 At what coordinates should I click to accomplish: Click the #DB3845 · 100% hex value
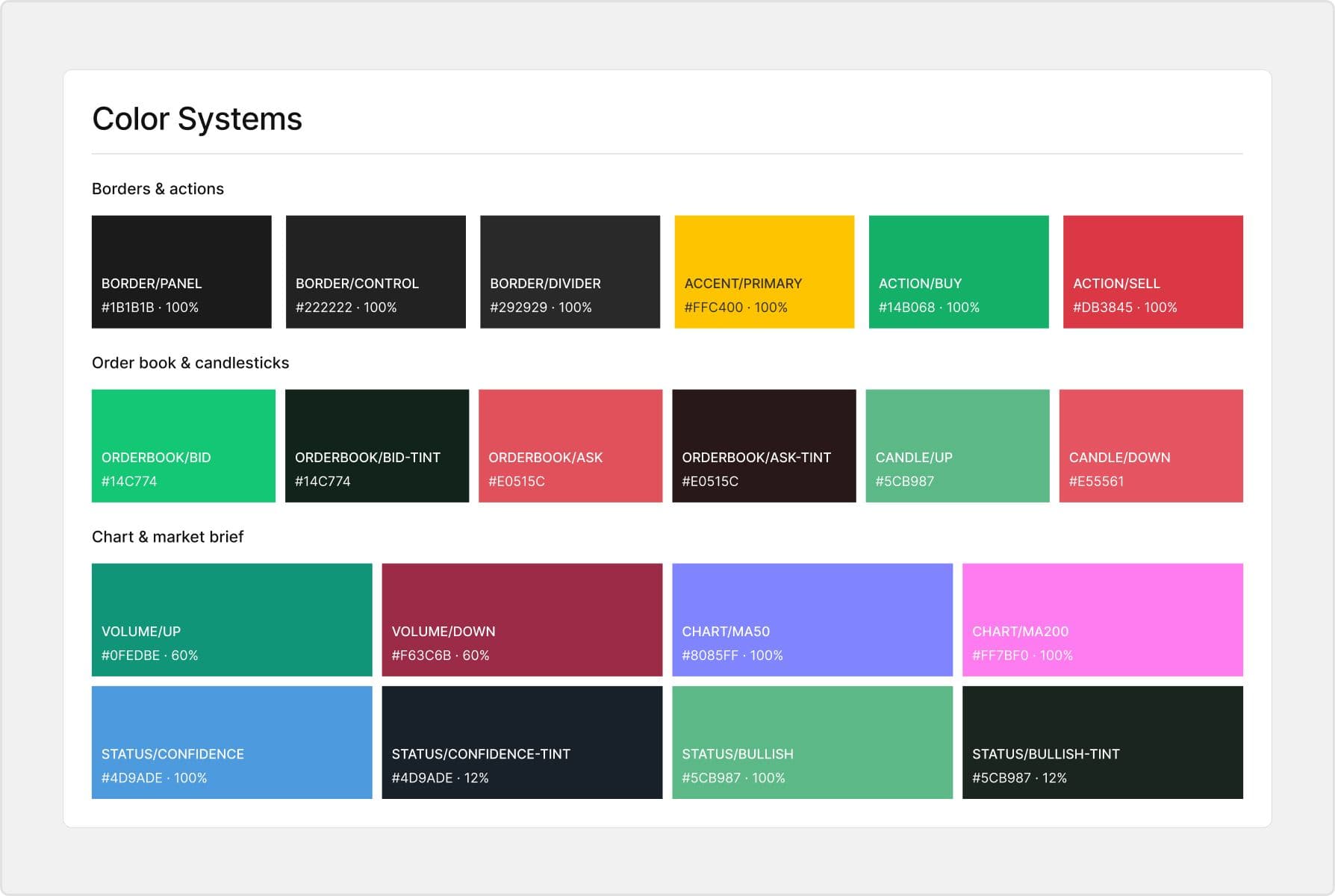point(1124,308)
